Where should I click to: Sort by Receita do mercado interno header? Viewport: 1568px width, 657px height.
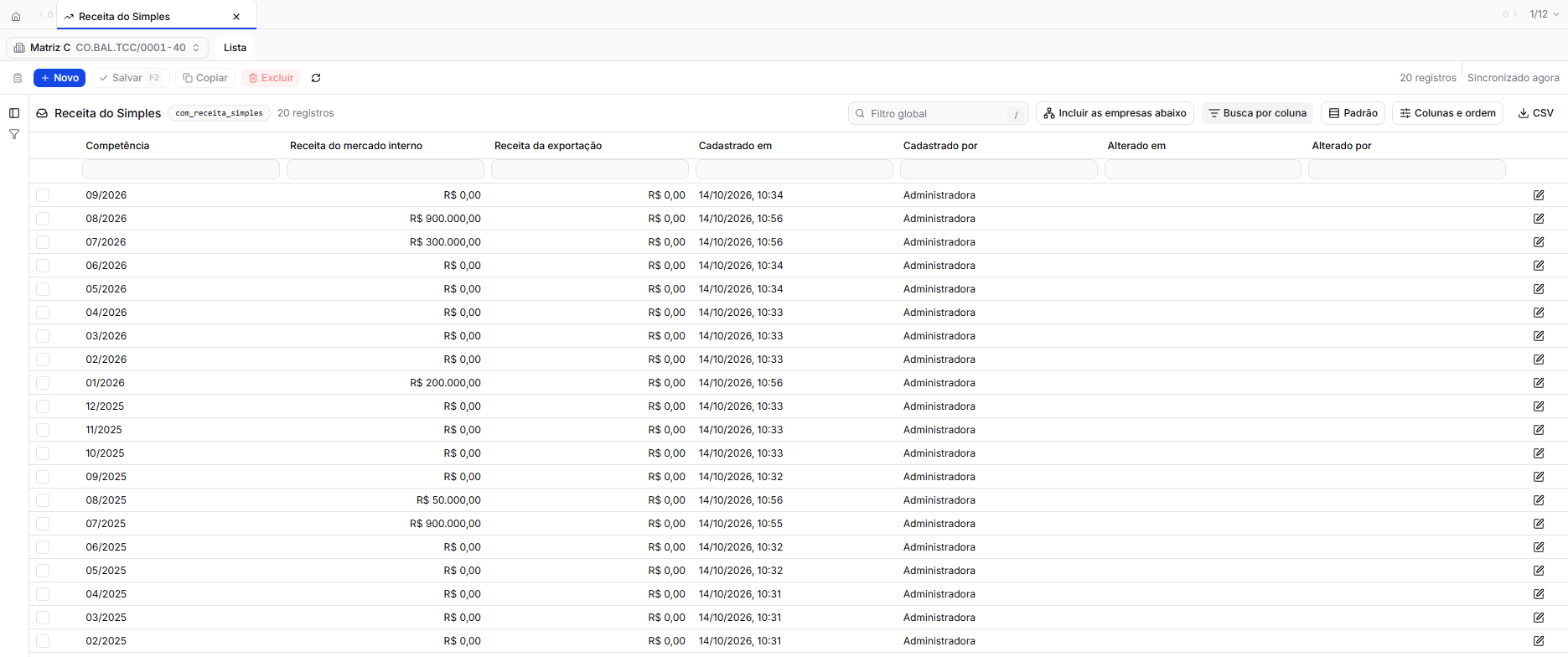coord(356,146)
